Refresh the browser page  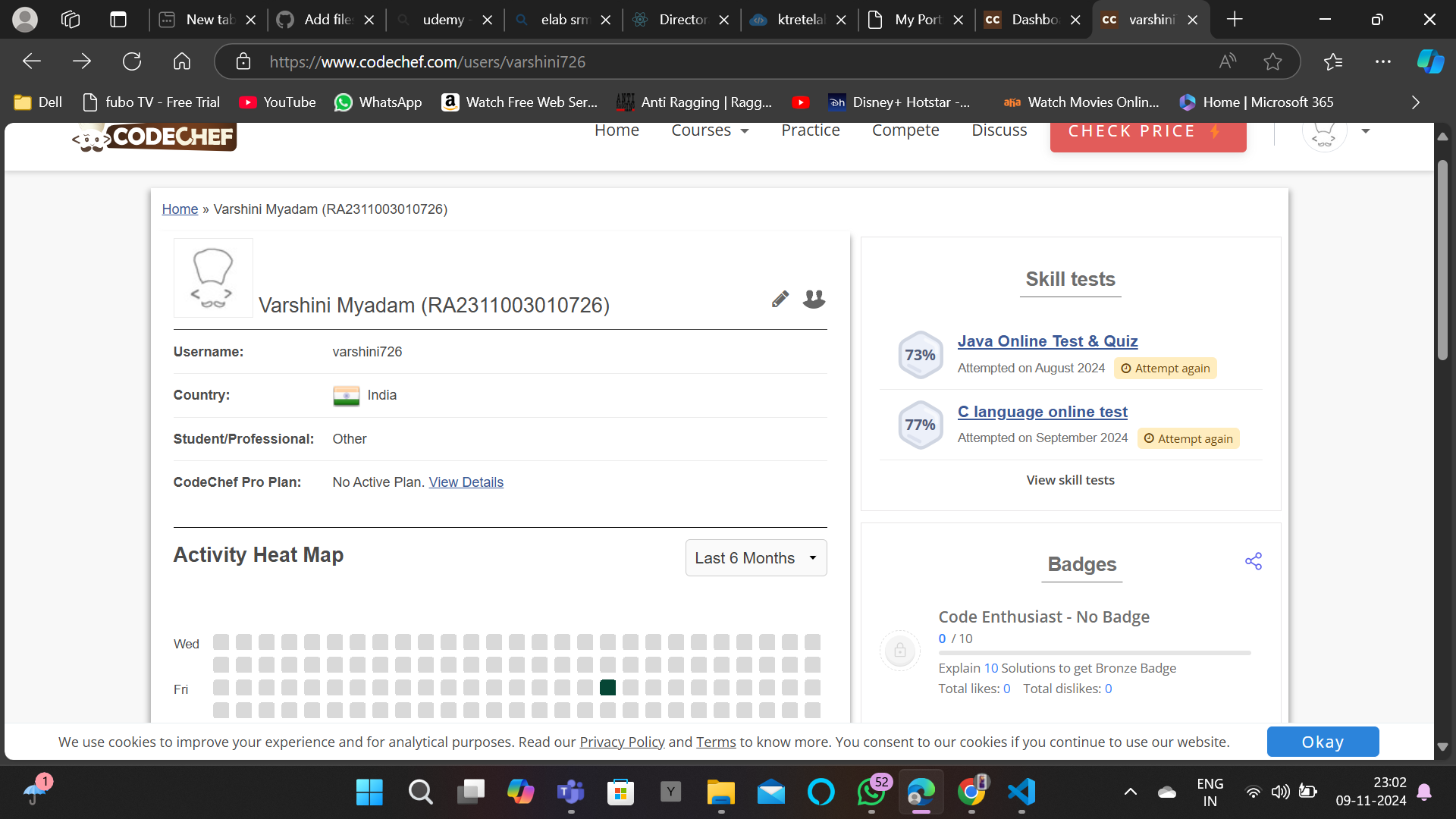coord(132,61)
